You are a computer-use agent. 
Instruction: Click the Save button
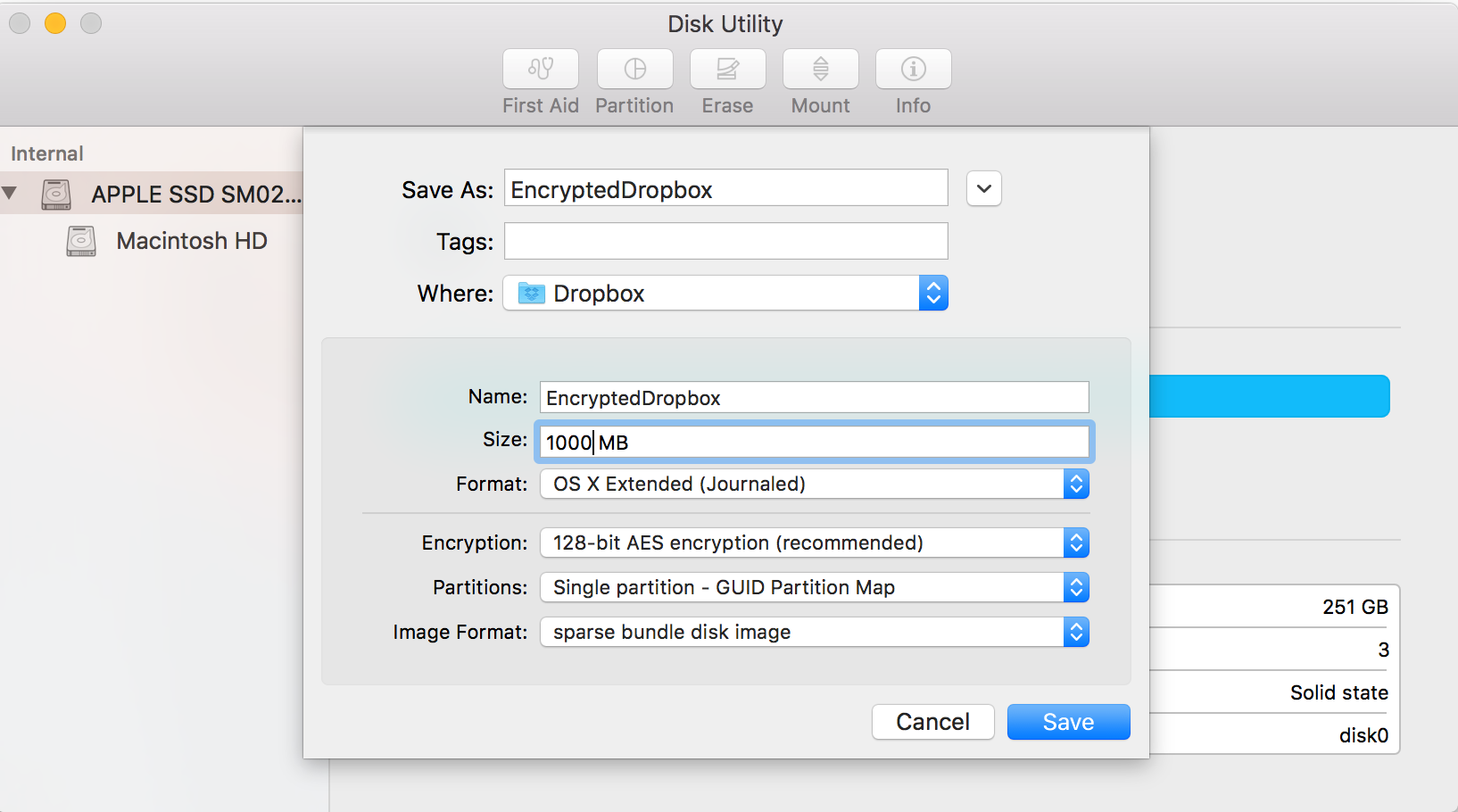(x=1068, y=722)
